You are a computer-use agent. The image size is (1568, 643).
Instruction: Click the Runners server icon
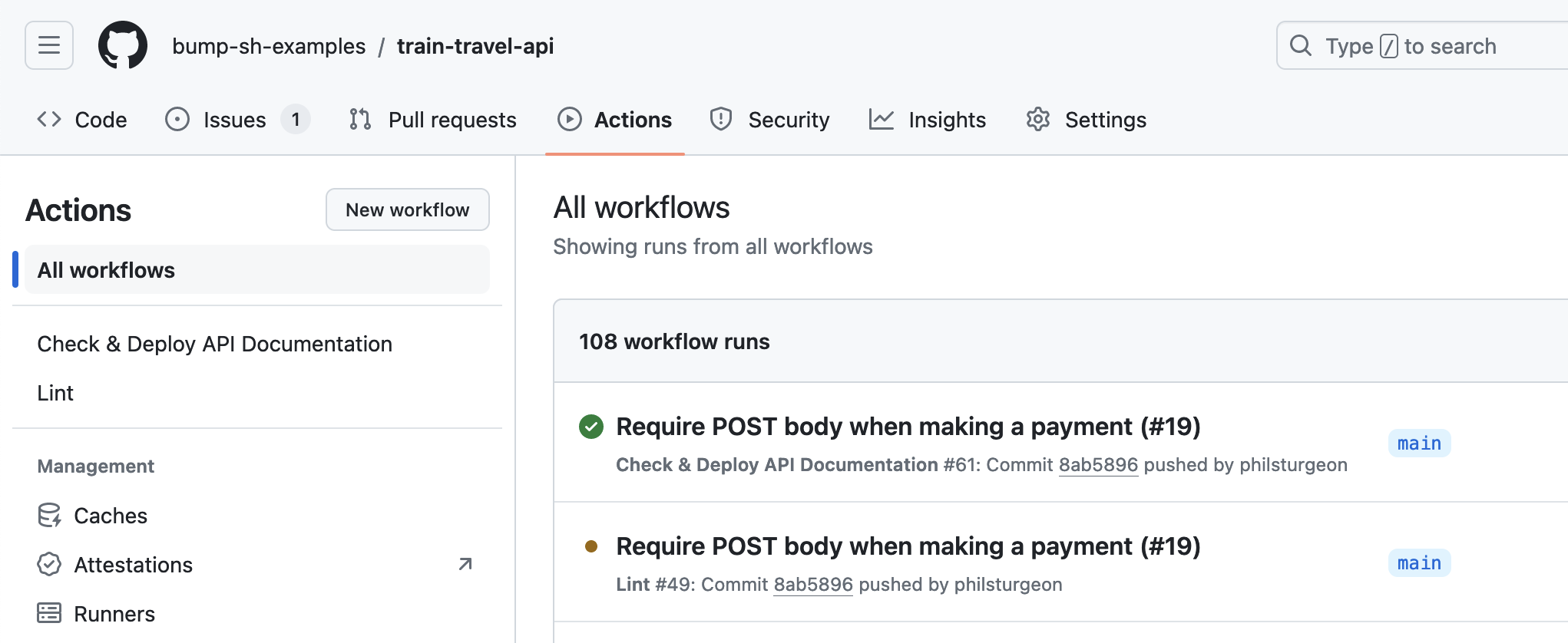point(49,614)
